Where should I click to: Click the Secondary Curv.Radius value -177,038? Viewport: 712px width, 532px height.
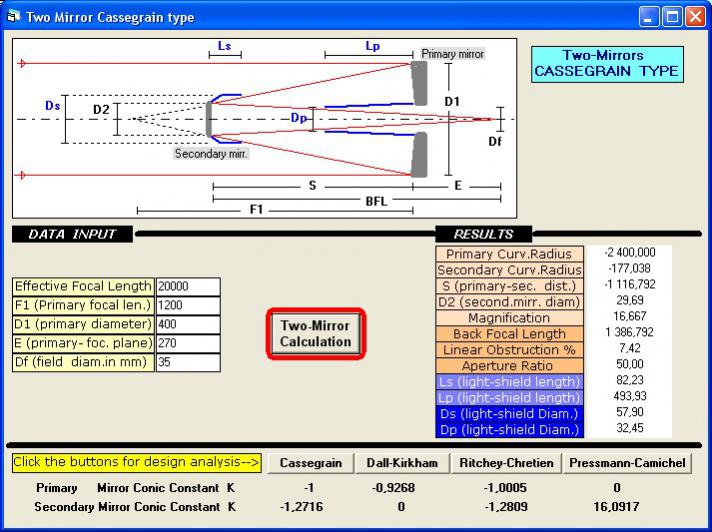coord(630,269)
